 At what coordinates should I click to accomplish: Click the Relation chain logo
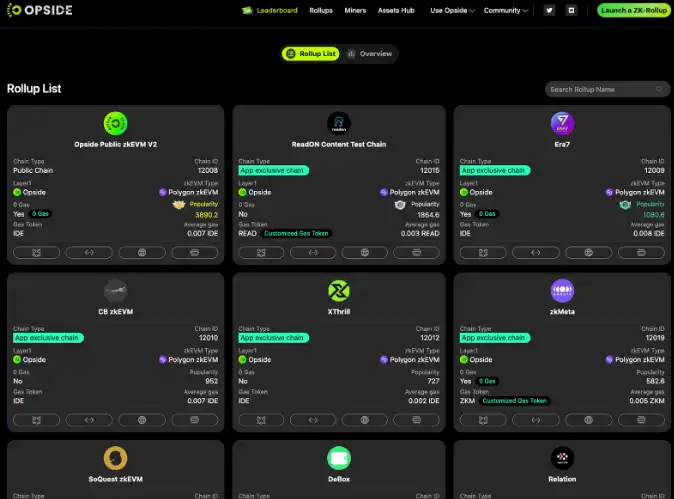[x=562, y=458]
